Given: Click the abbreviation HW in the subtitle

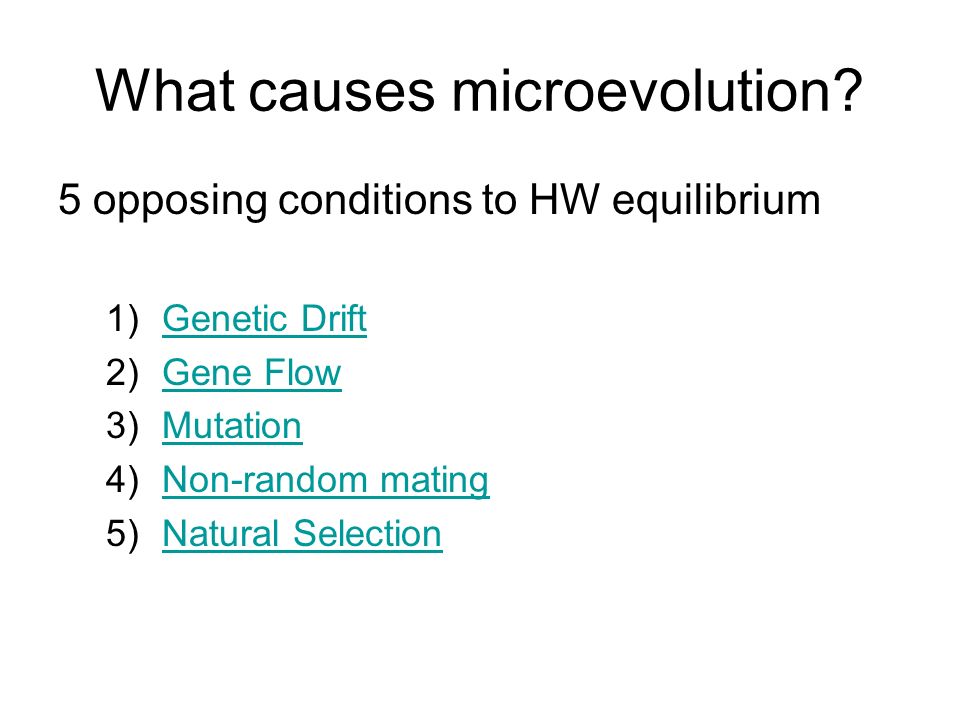Looking at the screenshot, I should point(564,200).
